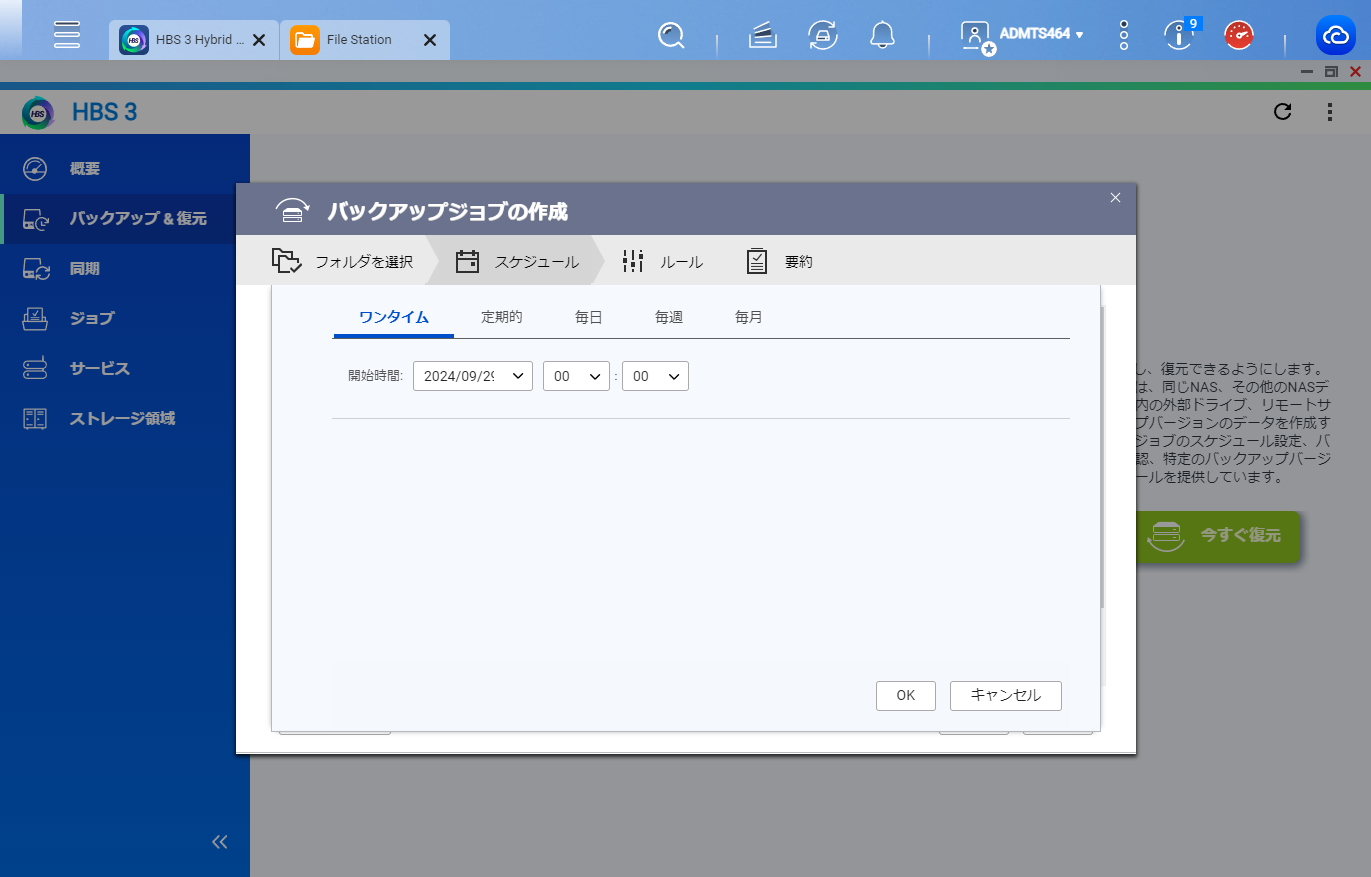Click the HBS 3 app logo
The height and width of the screenshot is (877, 1371).
(x=38, y=112)
